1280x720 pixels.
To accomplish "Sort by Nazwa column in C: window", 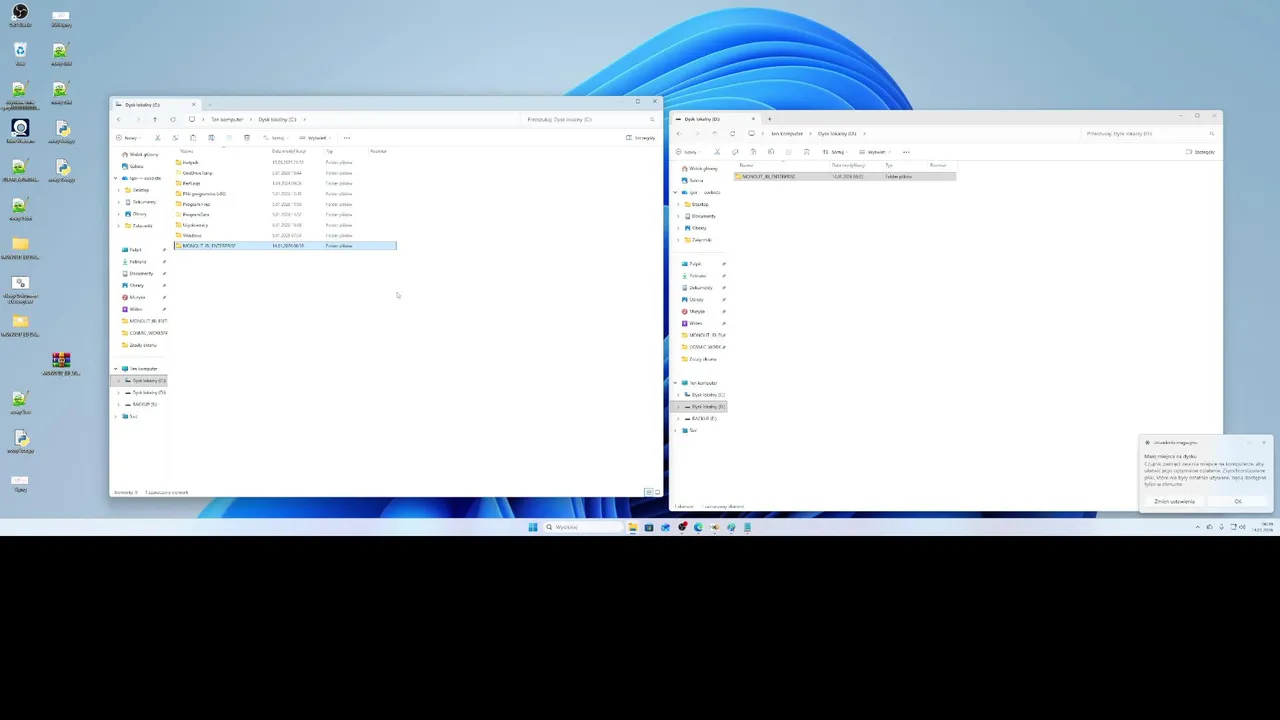I will (x=187, y=151).
